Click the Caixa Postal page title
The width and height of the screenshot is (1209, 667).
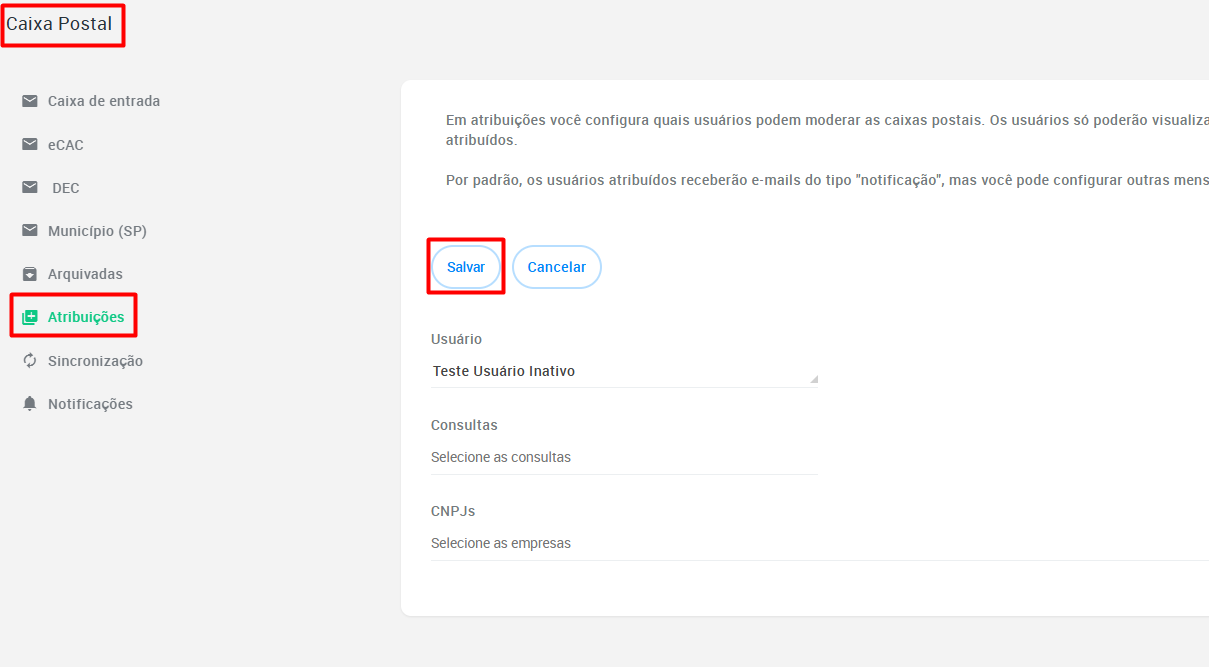(60, 24)
